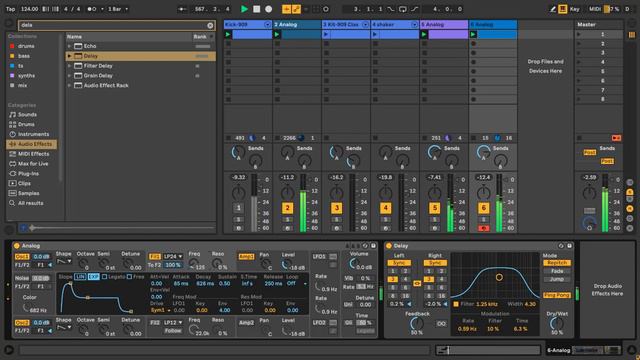Click the Delay Dry/Wet knob
The width and height of the screenshot is (640, 360).
pyautogui.click(x=556, y=323)
